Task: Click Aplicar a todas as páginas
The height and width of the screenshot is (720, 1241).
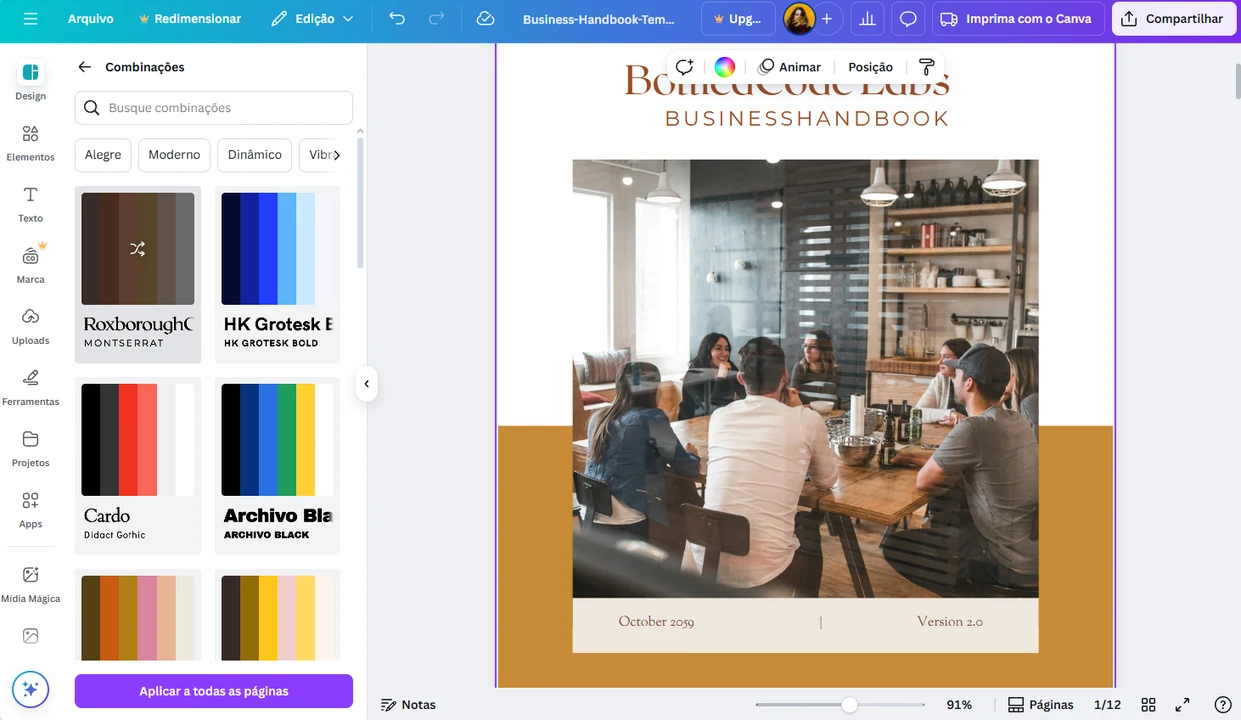Action: 214,691
